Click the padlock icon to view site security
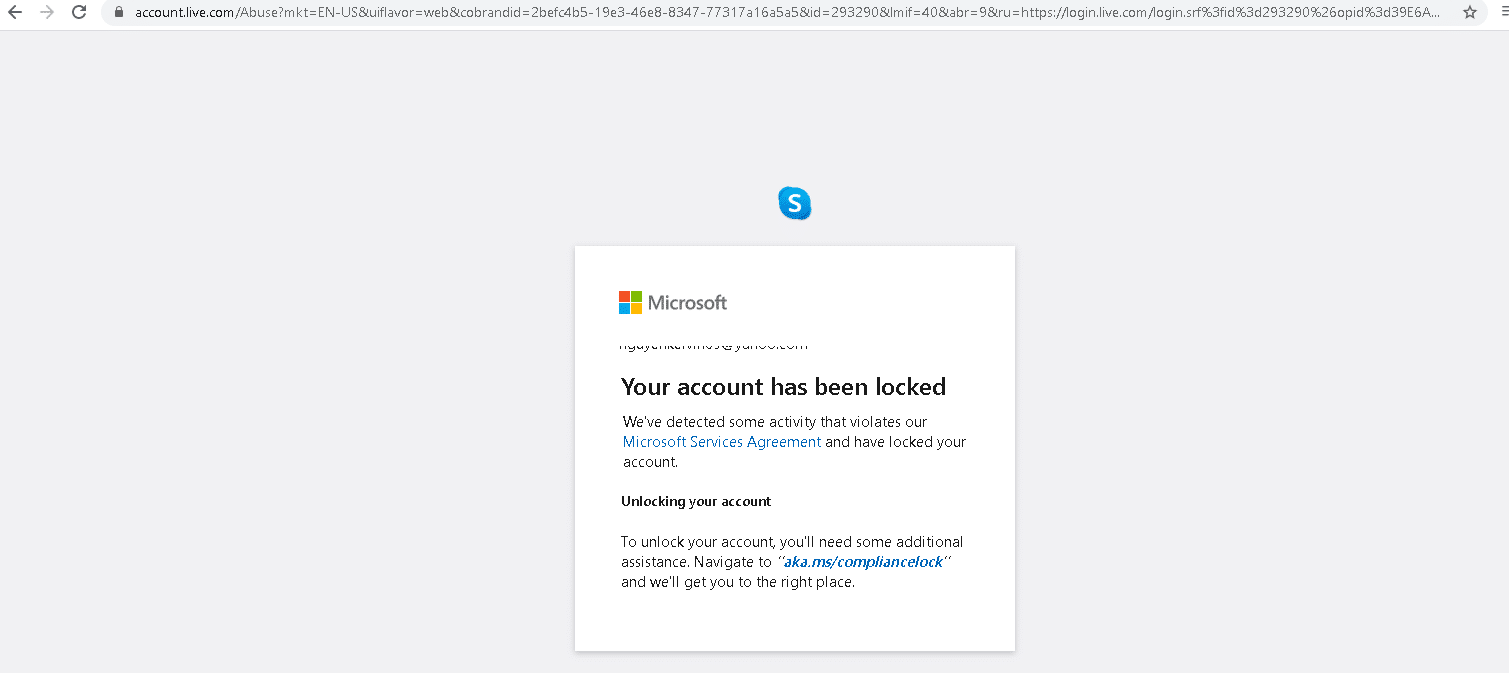The height and width of the screenshot is (673, 1509). click(118, 14)
